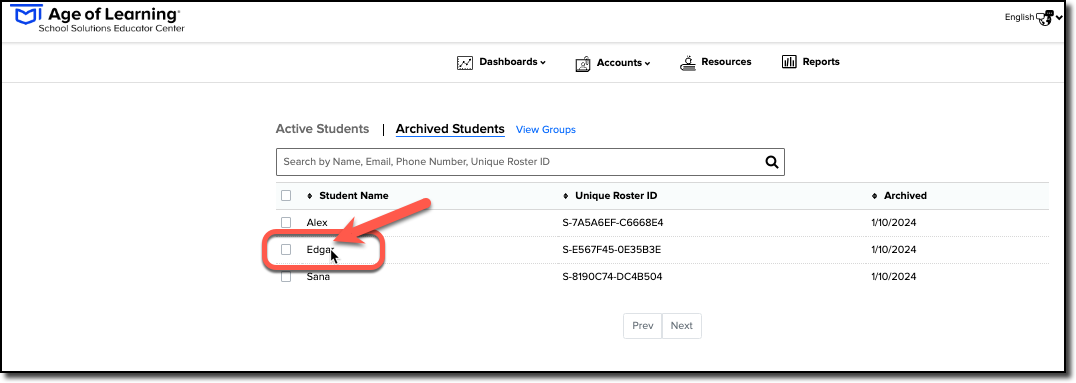This screenshot has height=383, width=1076.
Task: Sort by Unique Roster ID arrows
Action: click(x=565, y=196)
